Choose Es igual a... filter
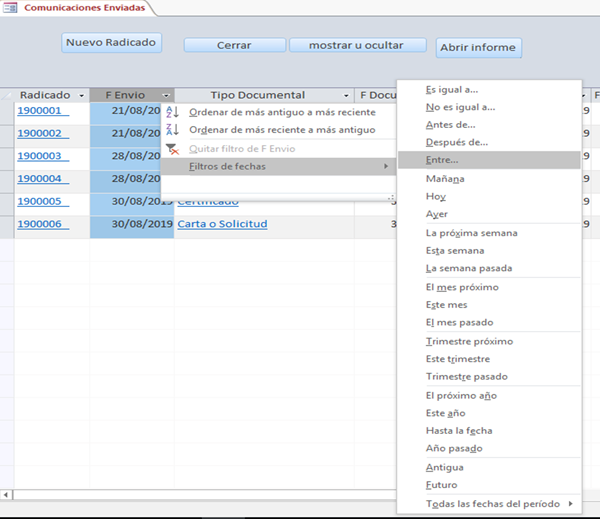Viewport: 600px width, 519px height. 452,89
